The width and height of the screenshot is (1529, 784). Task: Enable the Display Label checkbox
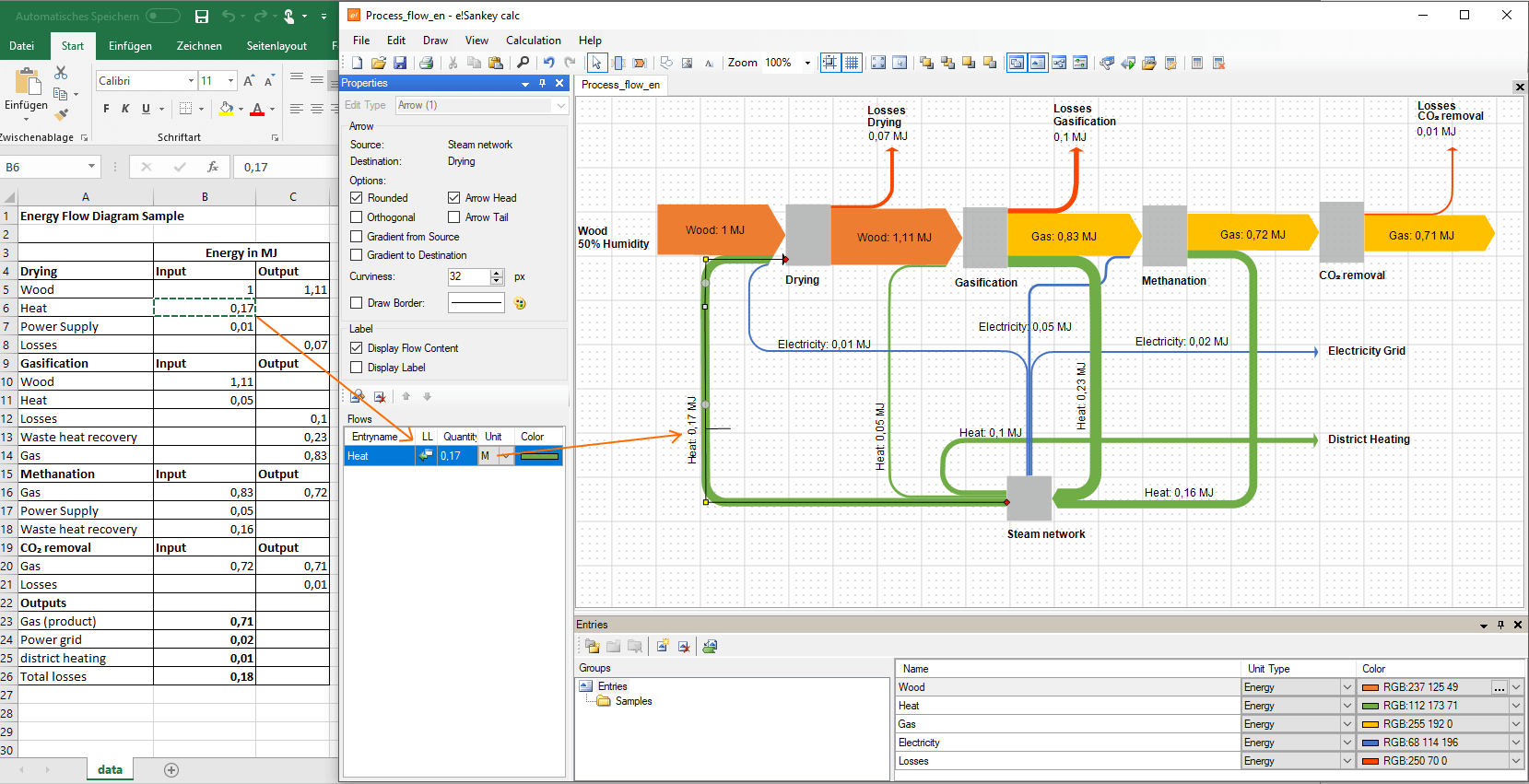tap(357, 368)
